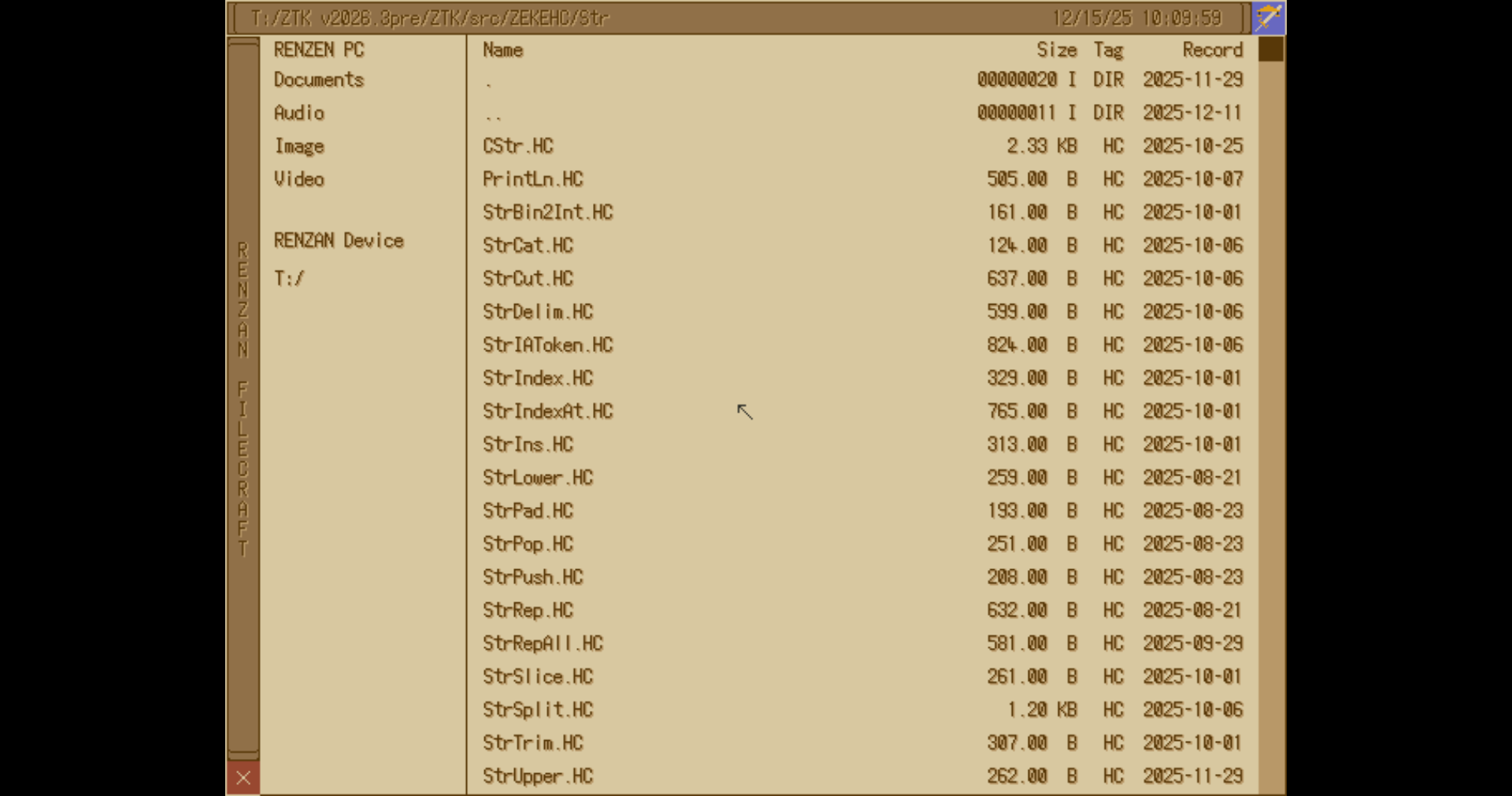The height and width of the screenshot is (796, 1512).
Task: Select the StrBin2Int.HC file
Action: 862,212
